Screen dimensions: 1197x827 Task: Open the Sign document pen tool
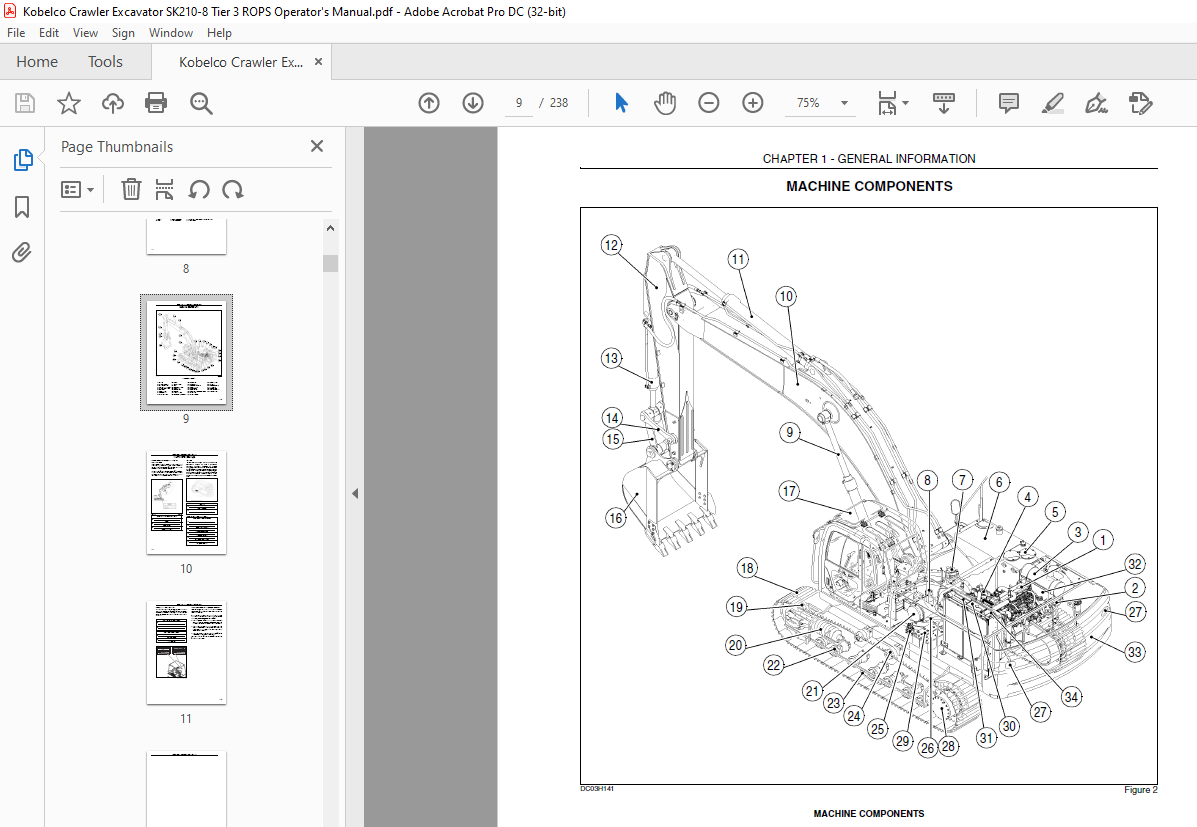coord(1096,103)
